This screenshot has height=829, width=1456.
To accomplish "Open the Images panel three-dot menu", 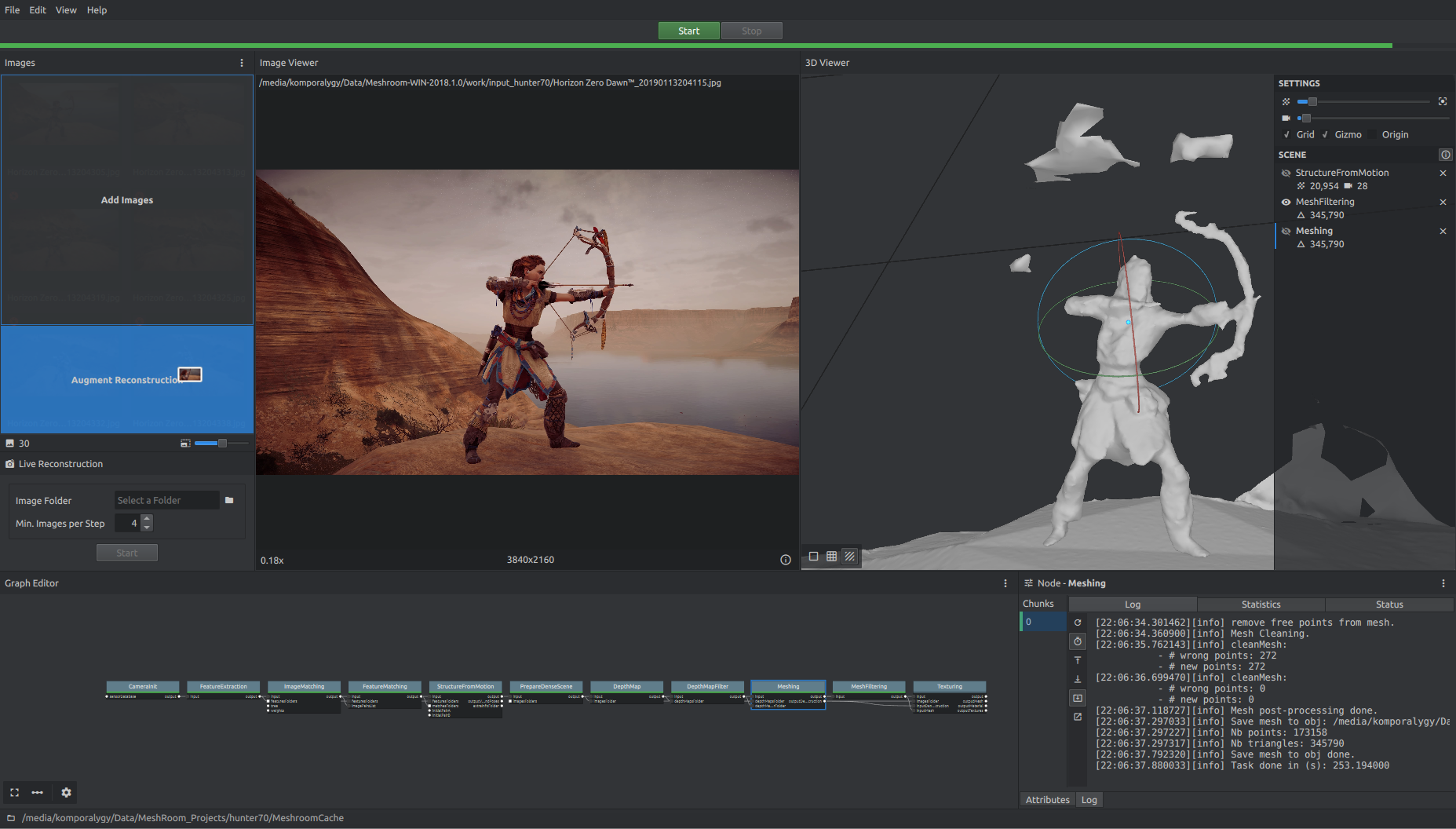I will pyautogui.click(x=241, y=63).
